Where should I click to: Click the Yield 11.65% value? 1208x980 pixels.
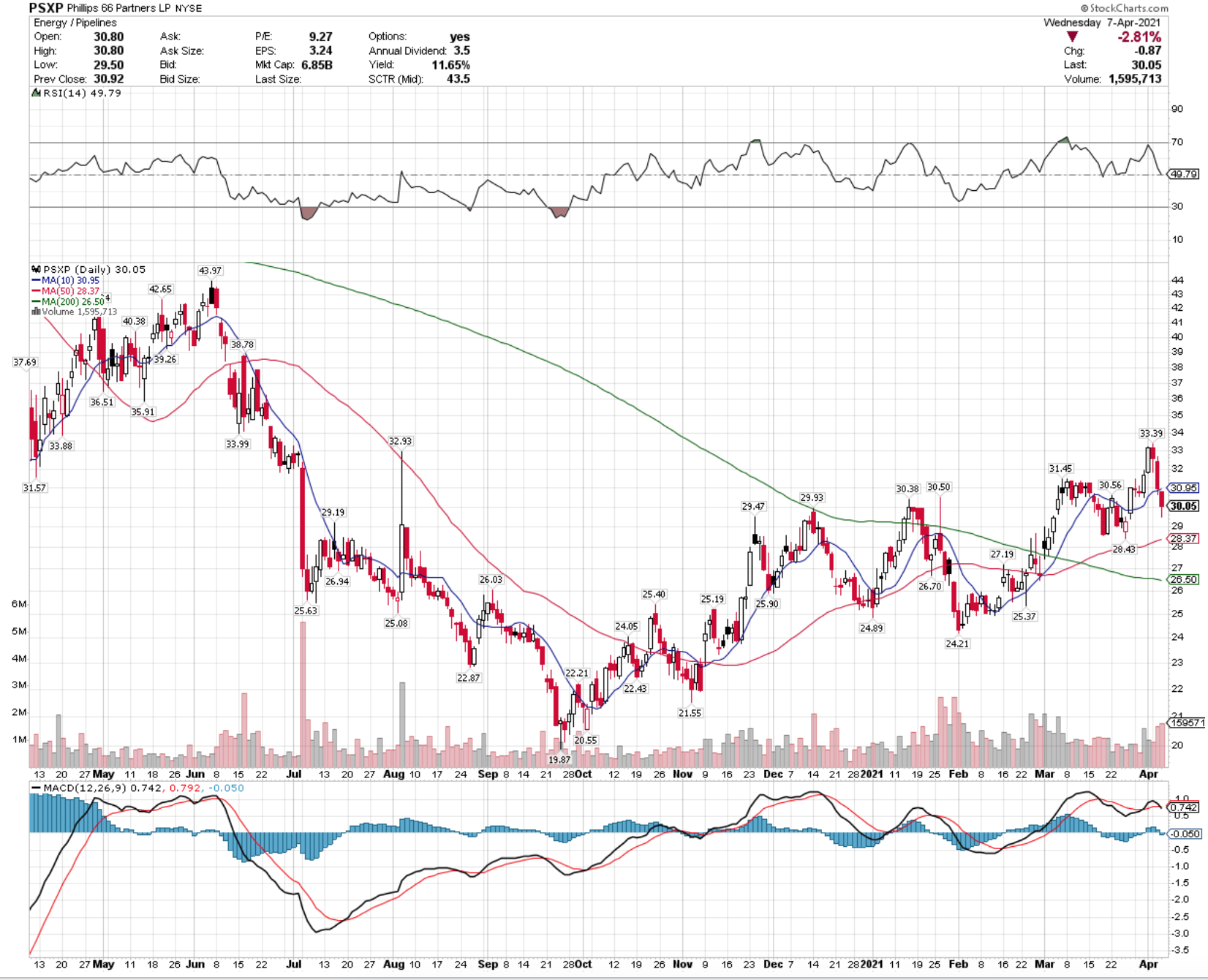click(450, 65)
